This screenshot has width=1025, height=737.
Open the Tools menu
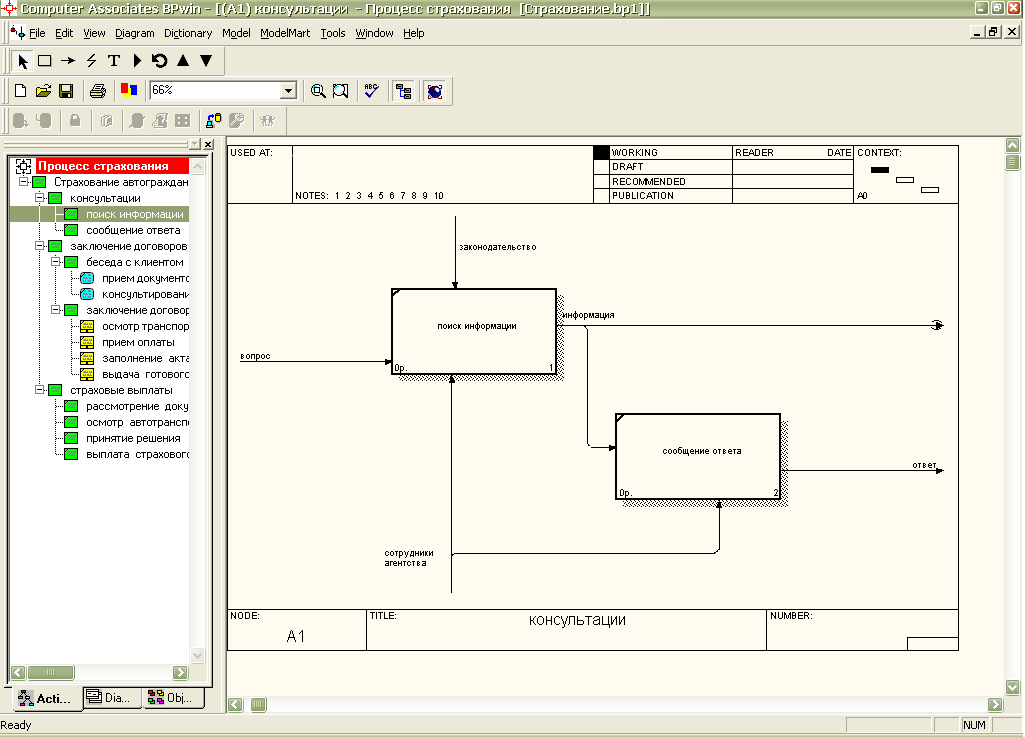tap(333, 33)
